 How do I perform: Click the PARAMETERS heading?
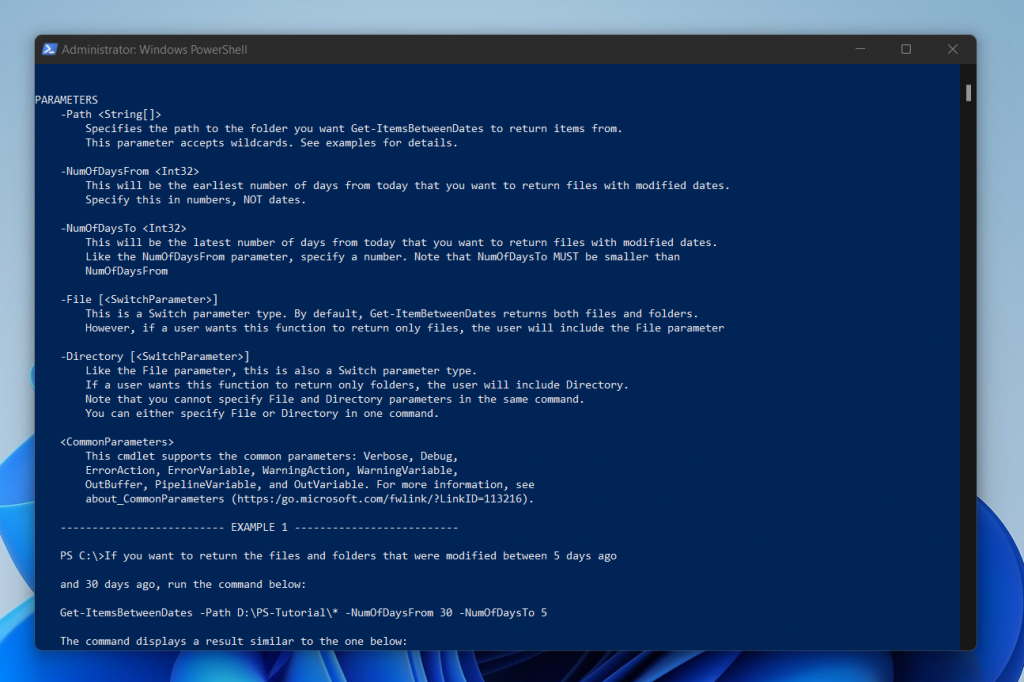[x=66, y=100]
